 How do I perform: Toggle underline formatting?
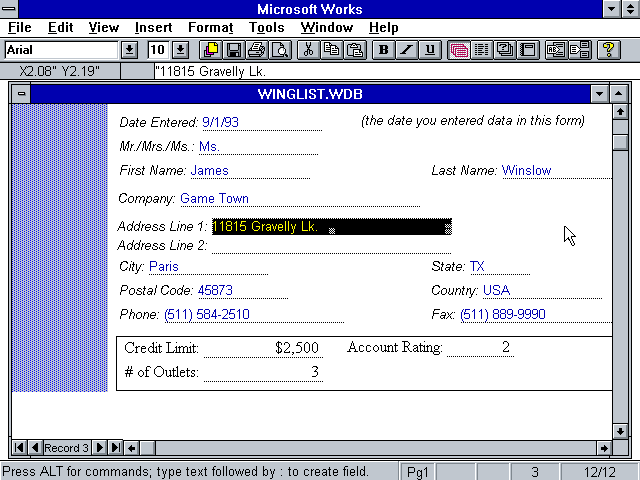click(x=430, y=50)
